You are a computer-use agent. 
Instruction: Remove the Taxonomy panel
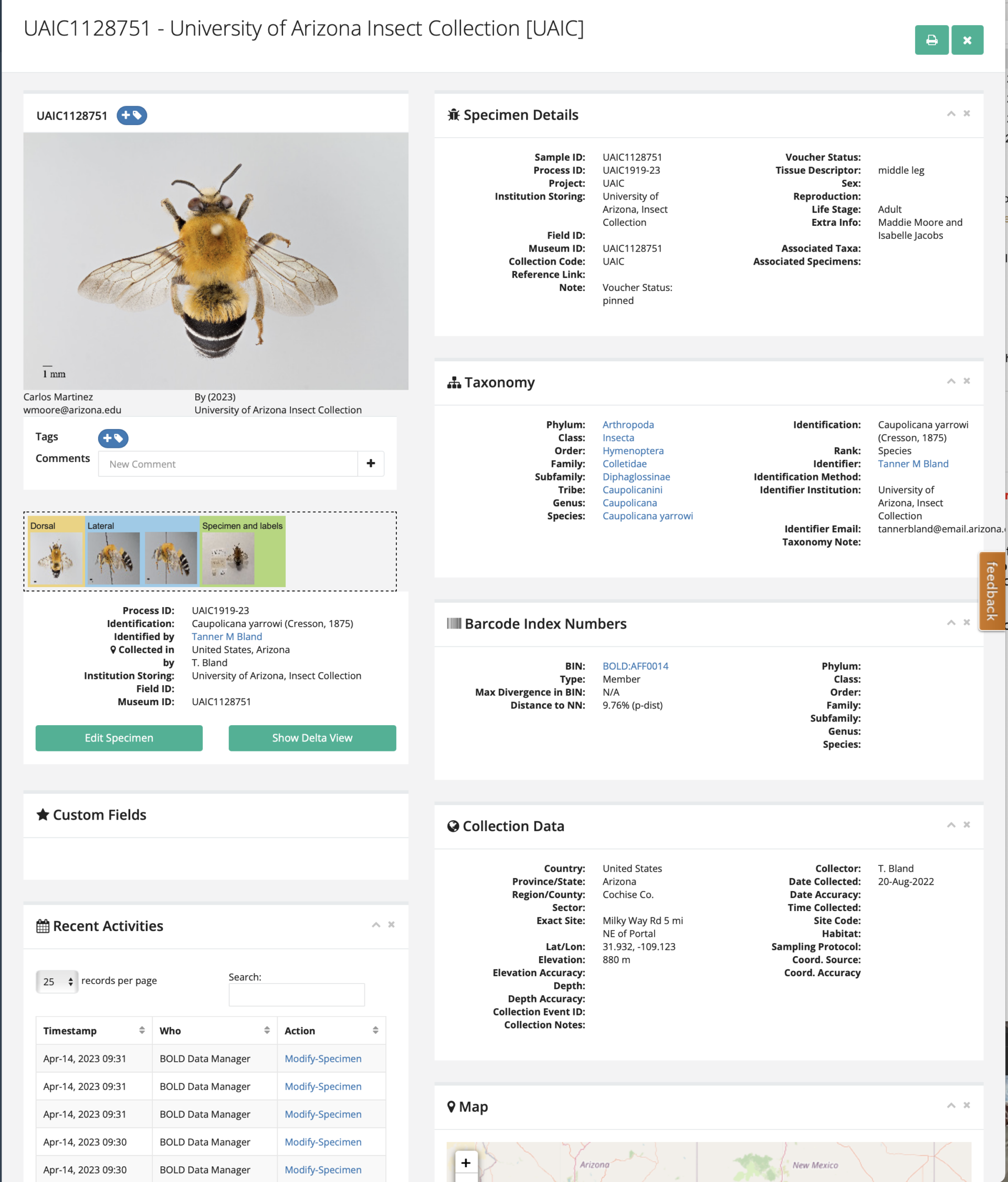pos(967,381)
